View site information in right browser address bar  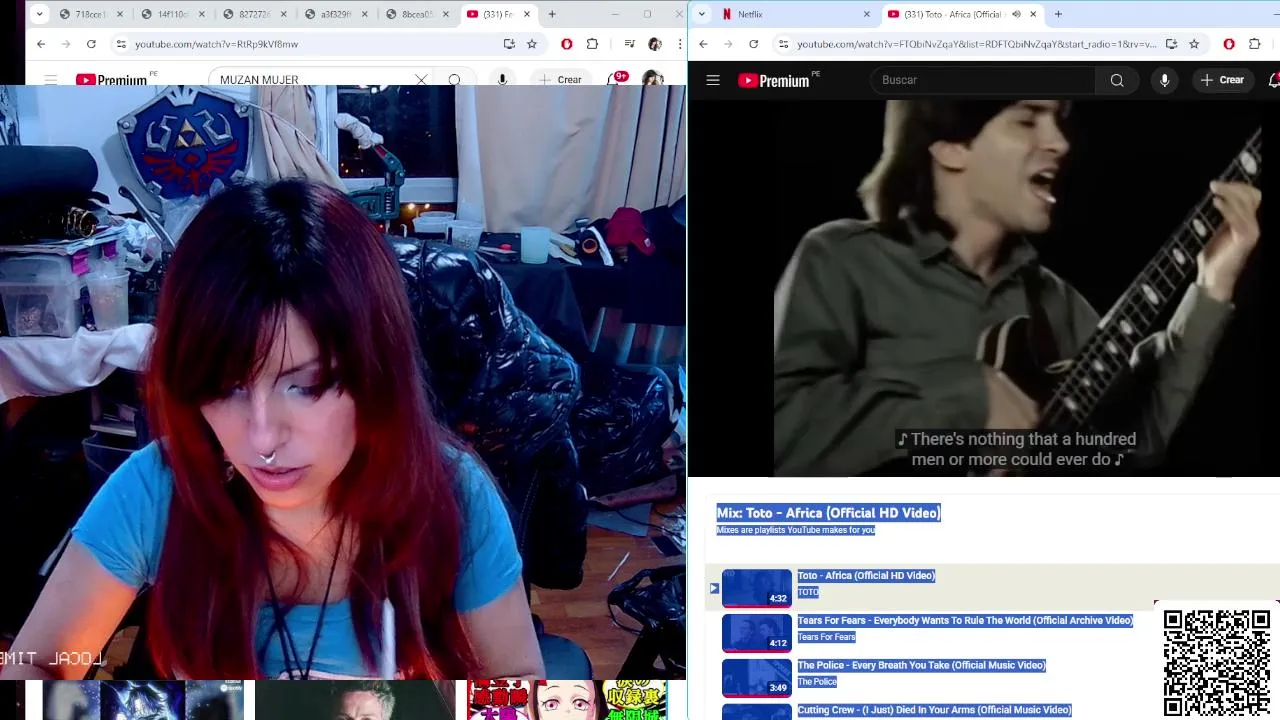pos(783,44)
